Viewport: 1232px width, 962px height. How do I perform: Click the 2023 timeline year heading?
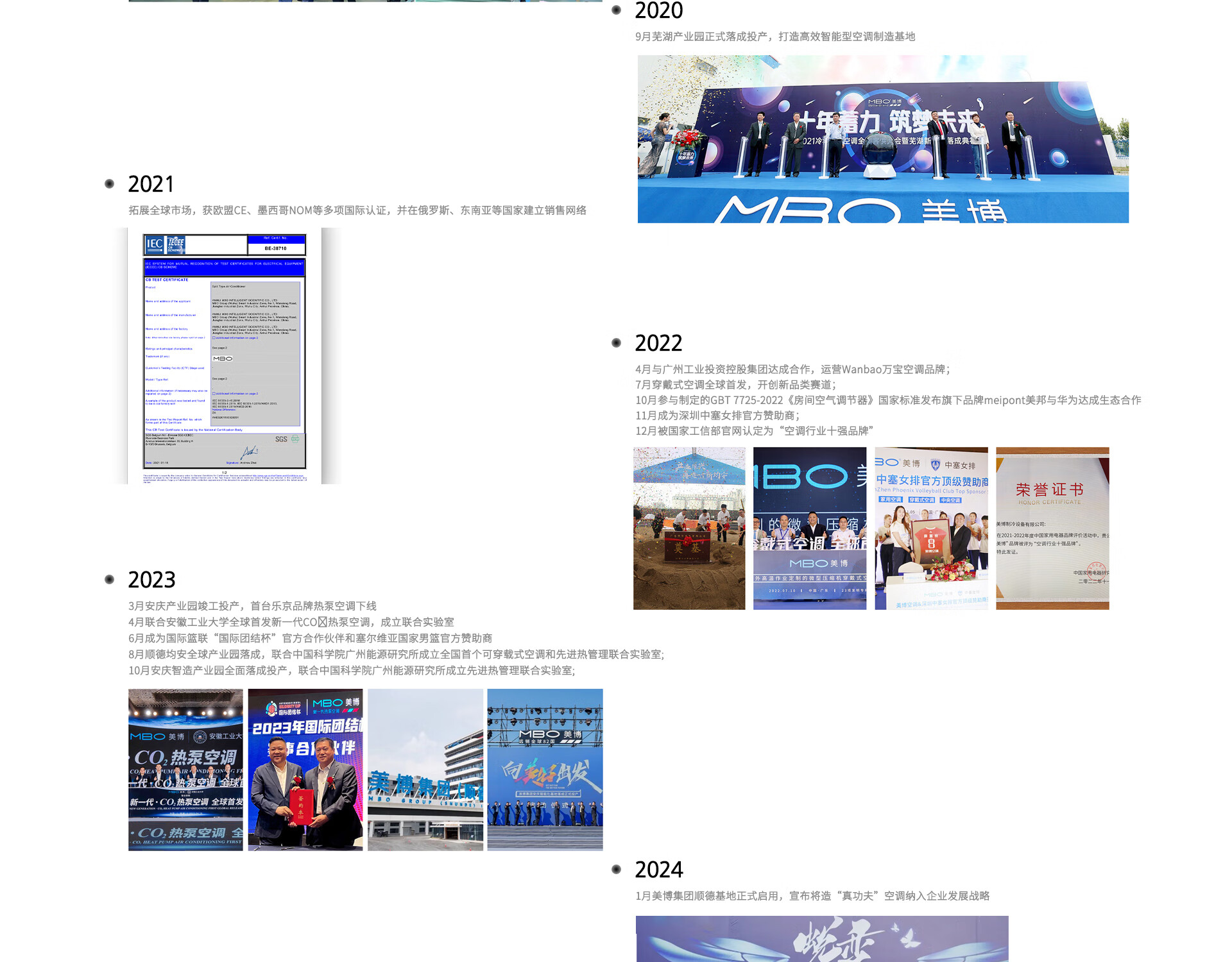pos(151,580)
